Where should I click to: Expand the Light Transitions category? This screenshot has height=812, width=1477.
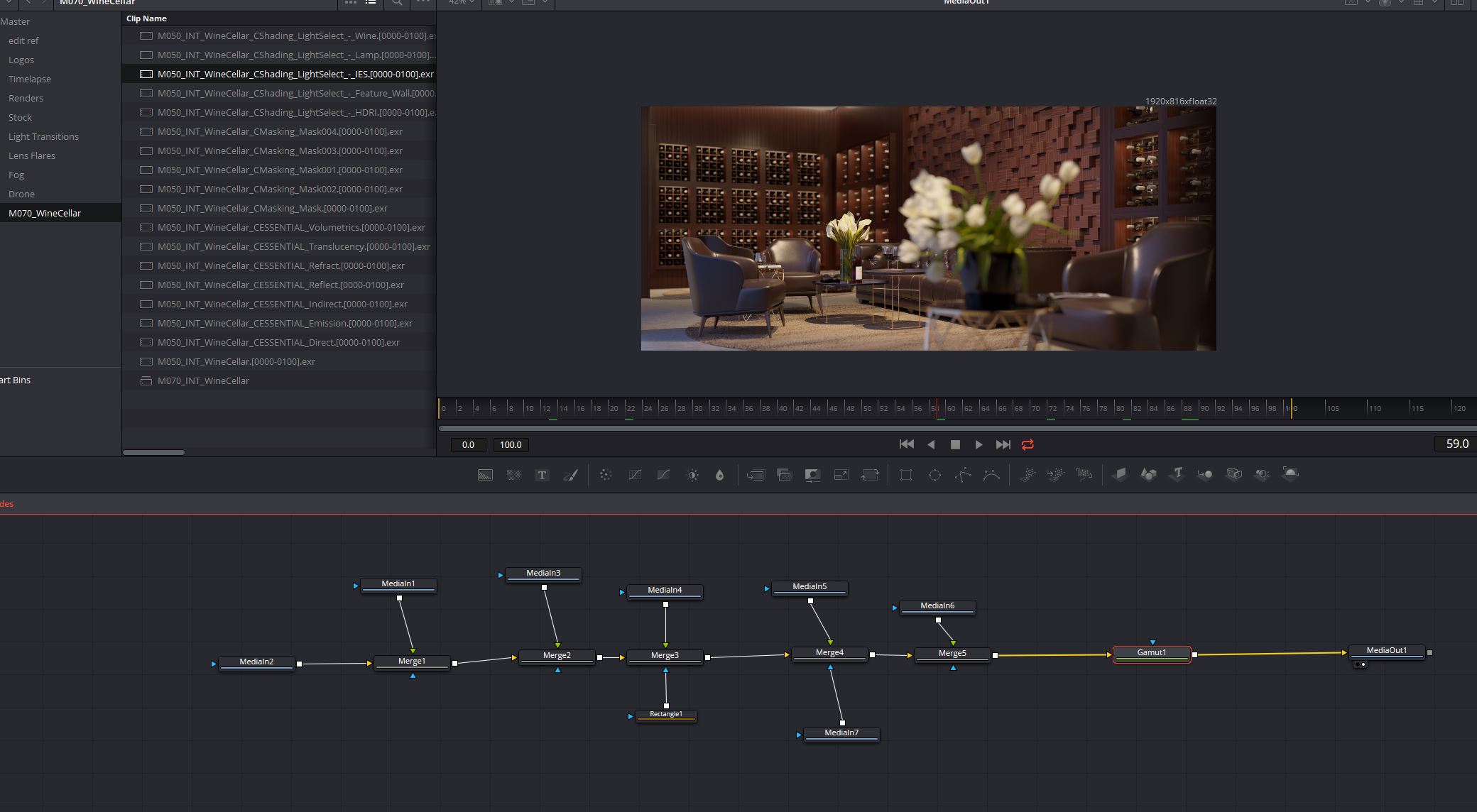[43, 136]
